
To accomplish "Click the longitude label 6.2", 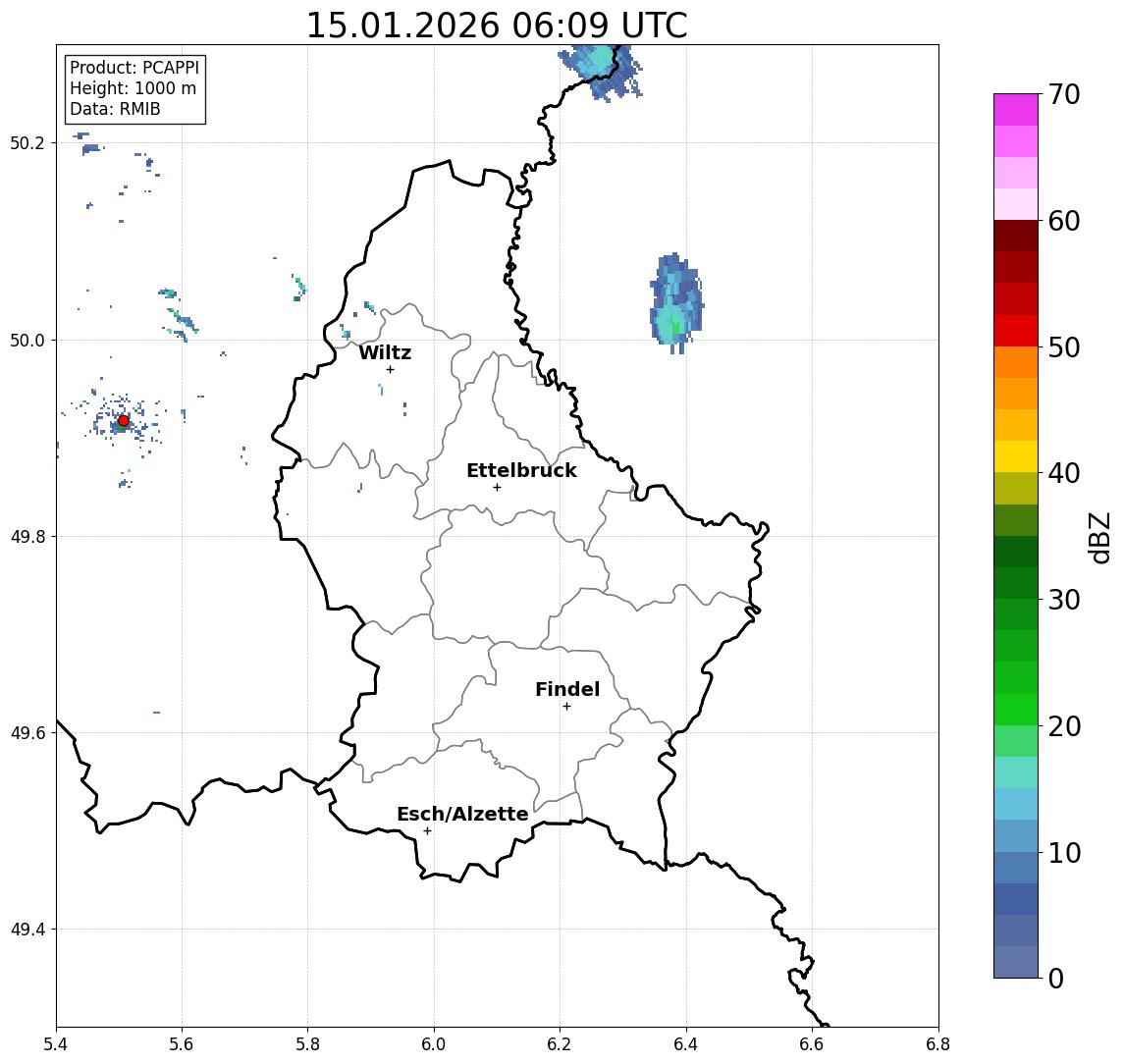I will tap(560, 1044).
